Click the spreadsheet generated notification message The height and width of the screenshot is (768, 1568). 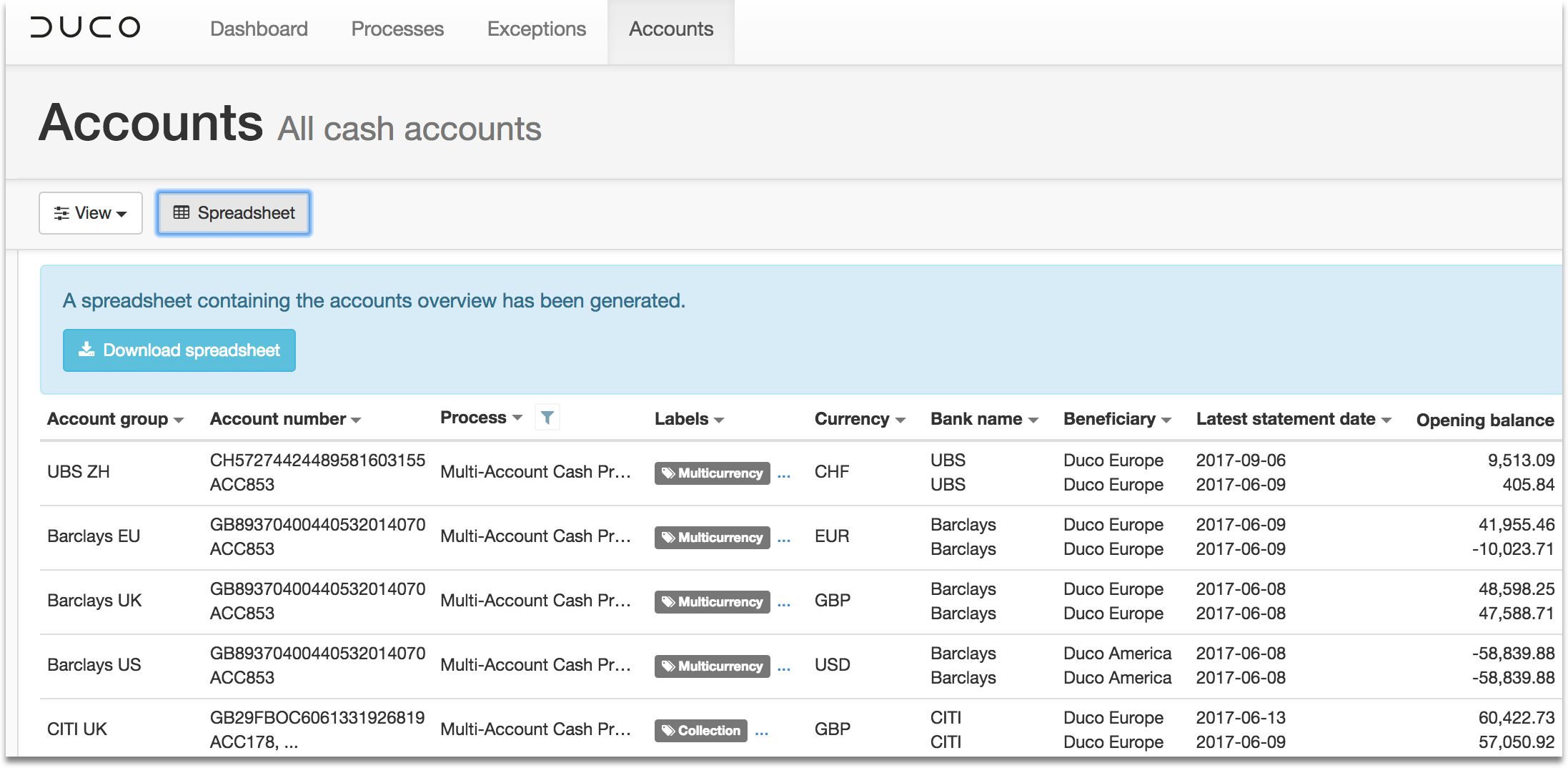pos(374,301)
